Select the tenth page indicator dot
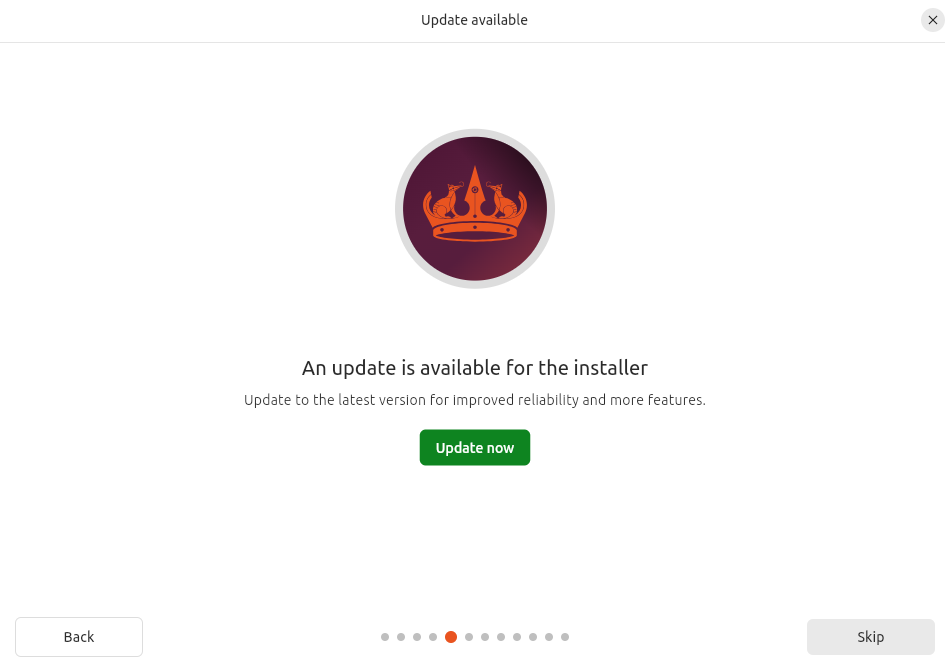This screenshot has width=945, height=668. click(x=533, y=637)
